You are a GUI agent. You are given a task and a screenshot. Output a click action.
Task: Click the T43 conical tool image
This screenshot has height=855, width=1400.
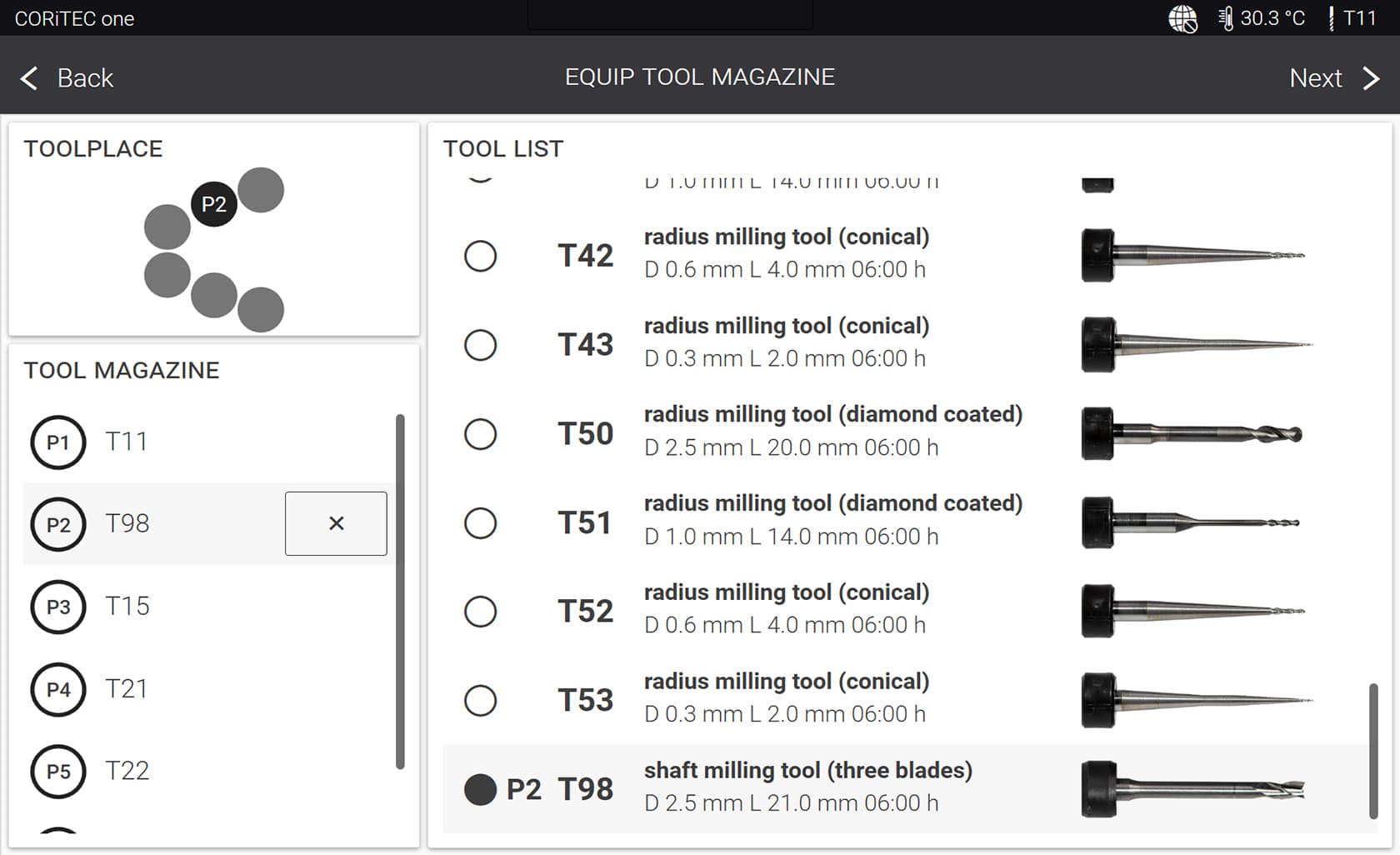(1196, 345)
